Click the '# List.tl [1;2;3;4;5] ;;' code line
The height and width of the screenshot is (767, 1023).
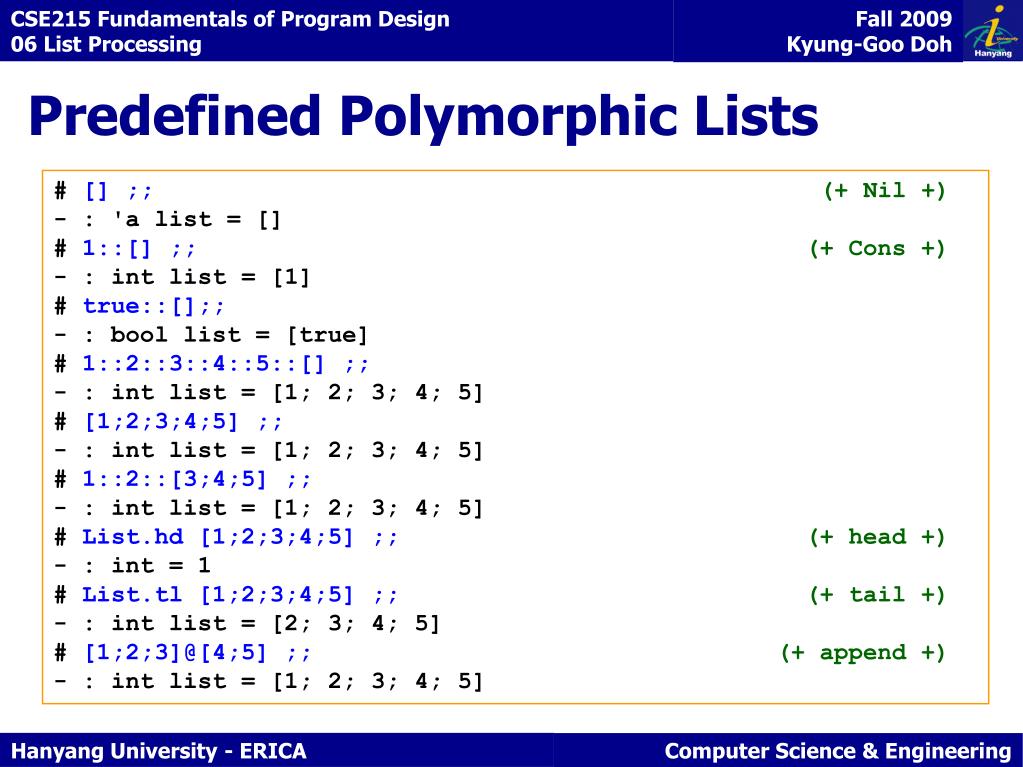pyautogui.click(x=226, y=595)
